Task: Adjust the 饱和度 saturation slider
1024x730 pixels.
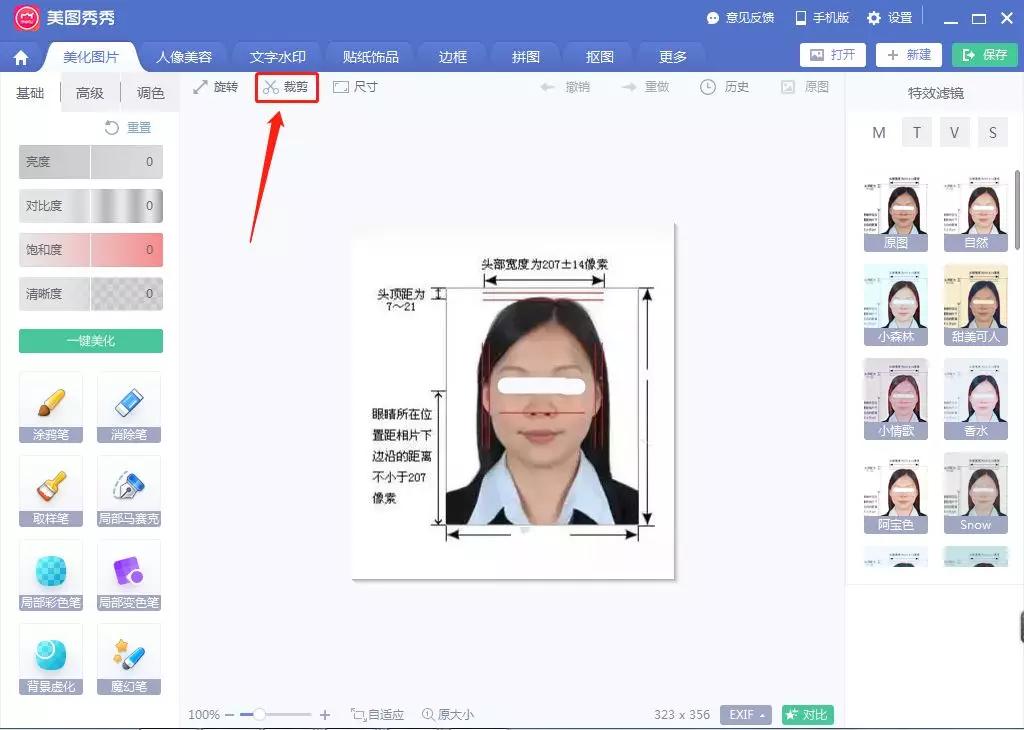Action: coord(91,250)
